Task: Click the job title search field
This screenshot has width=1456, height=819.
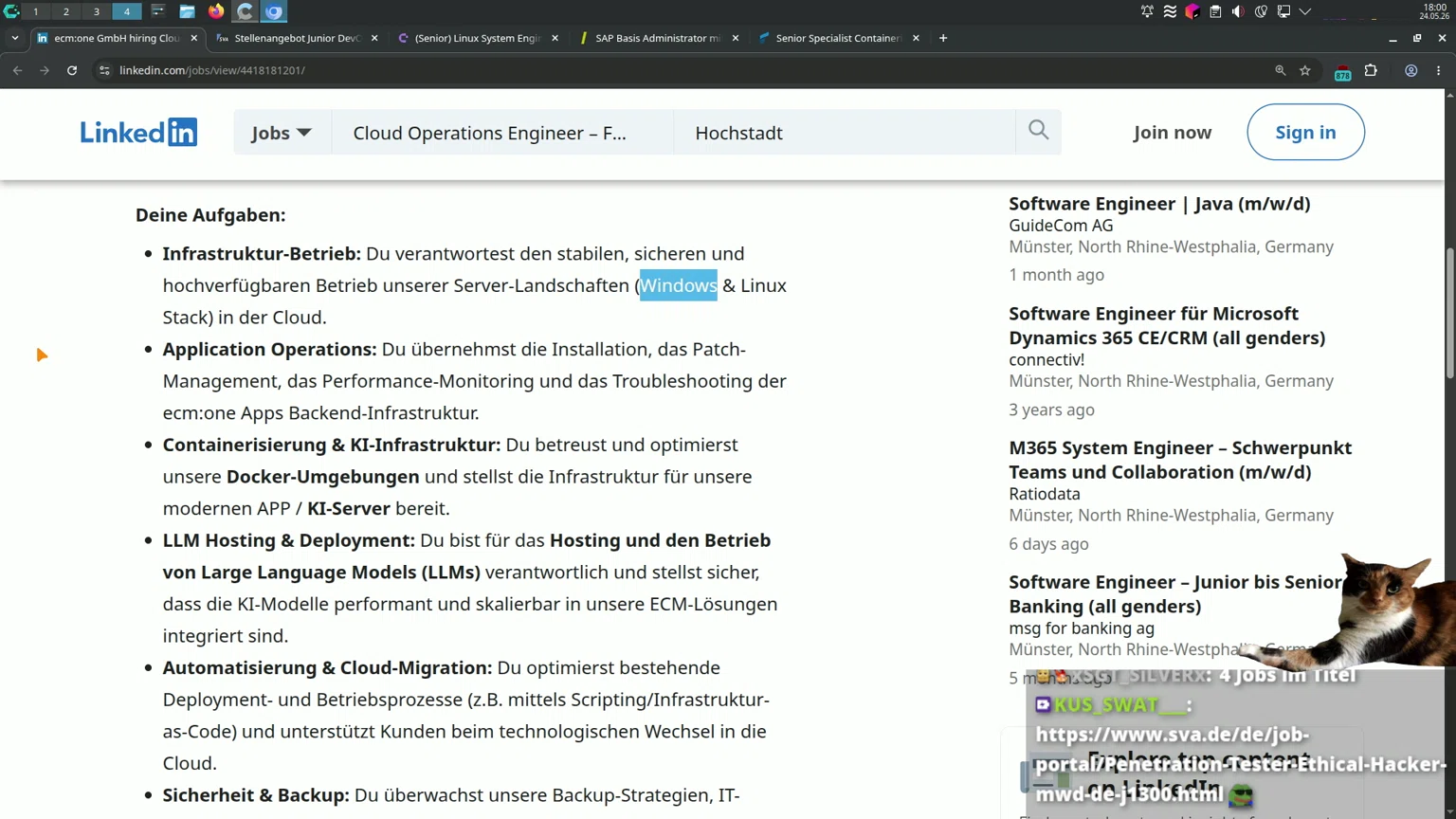Action: pyautogui.click(x=502, y=133)
